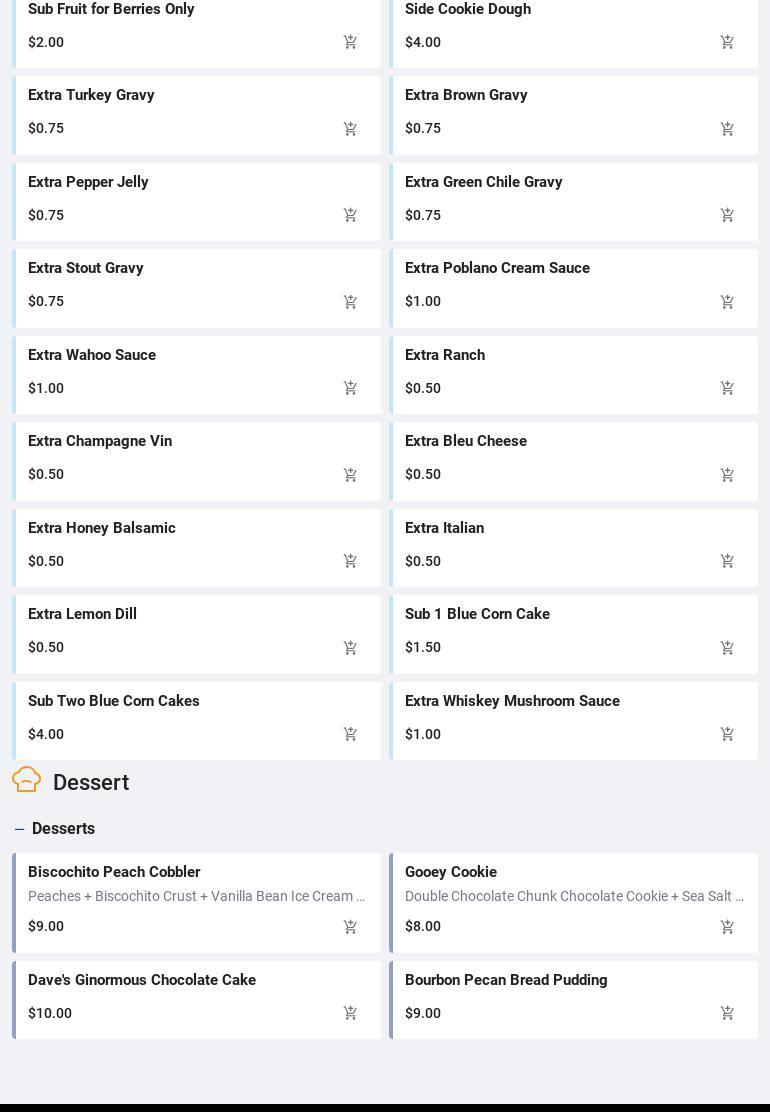
Task: Add Sub 1 Blue Corn Cake to cart
Action: [x=727, y=648]
